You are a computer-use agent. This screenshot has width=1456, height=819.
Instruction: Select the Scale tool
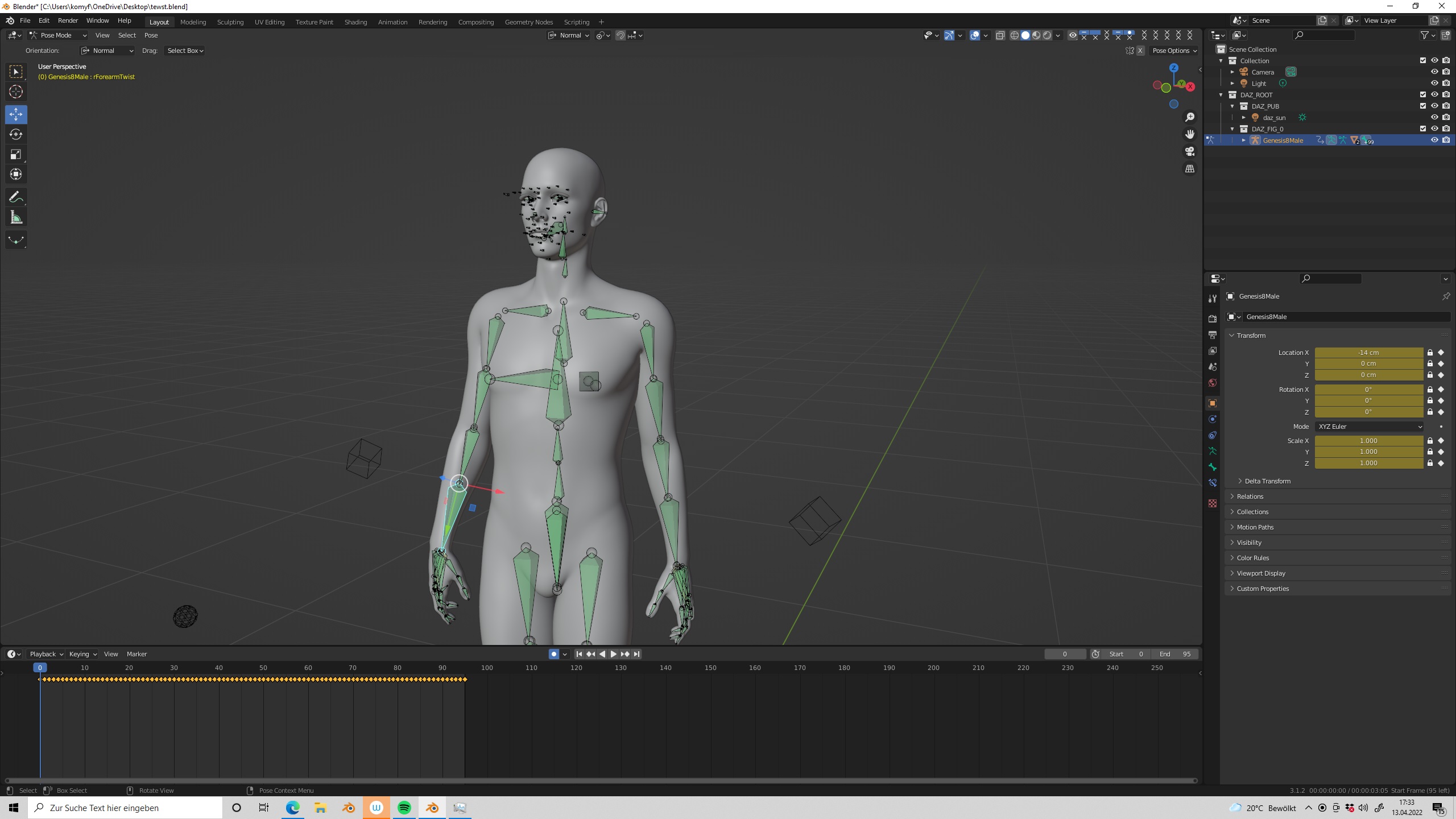(x=16, y=154)
